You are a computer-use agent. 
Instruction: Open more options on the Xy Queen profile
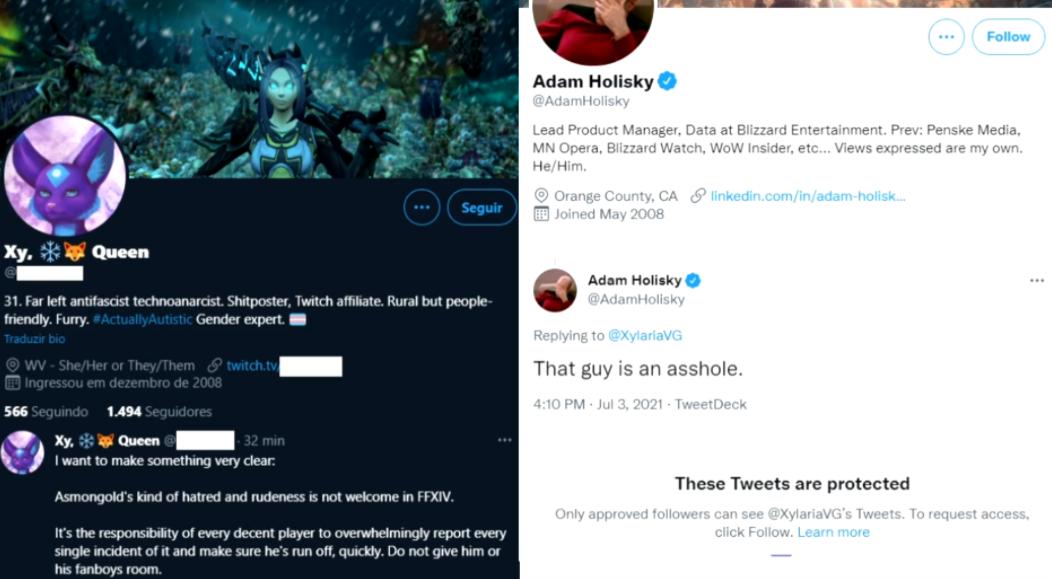click(x=422, y=208)
